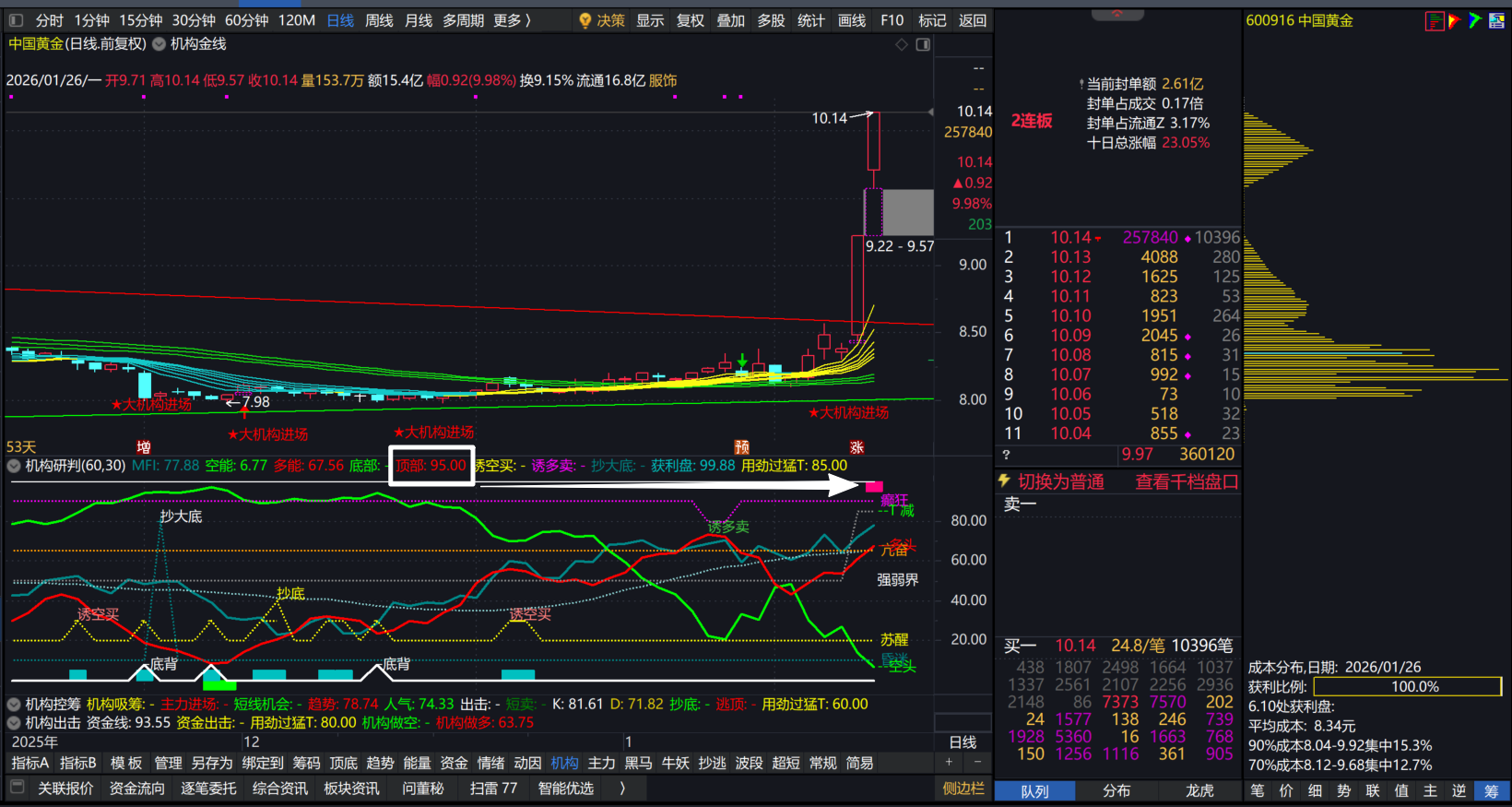Viewport: 1512px width, 807px height.
Task: Open the 叠加 menu
Action: pos(731,20)
